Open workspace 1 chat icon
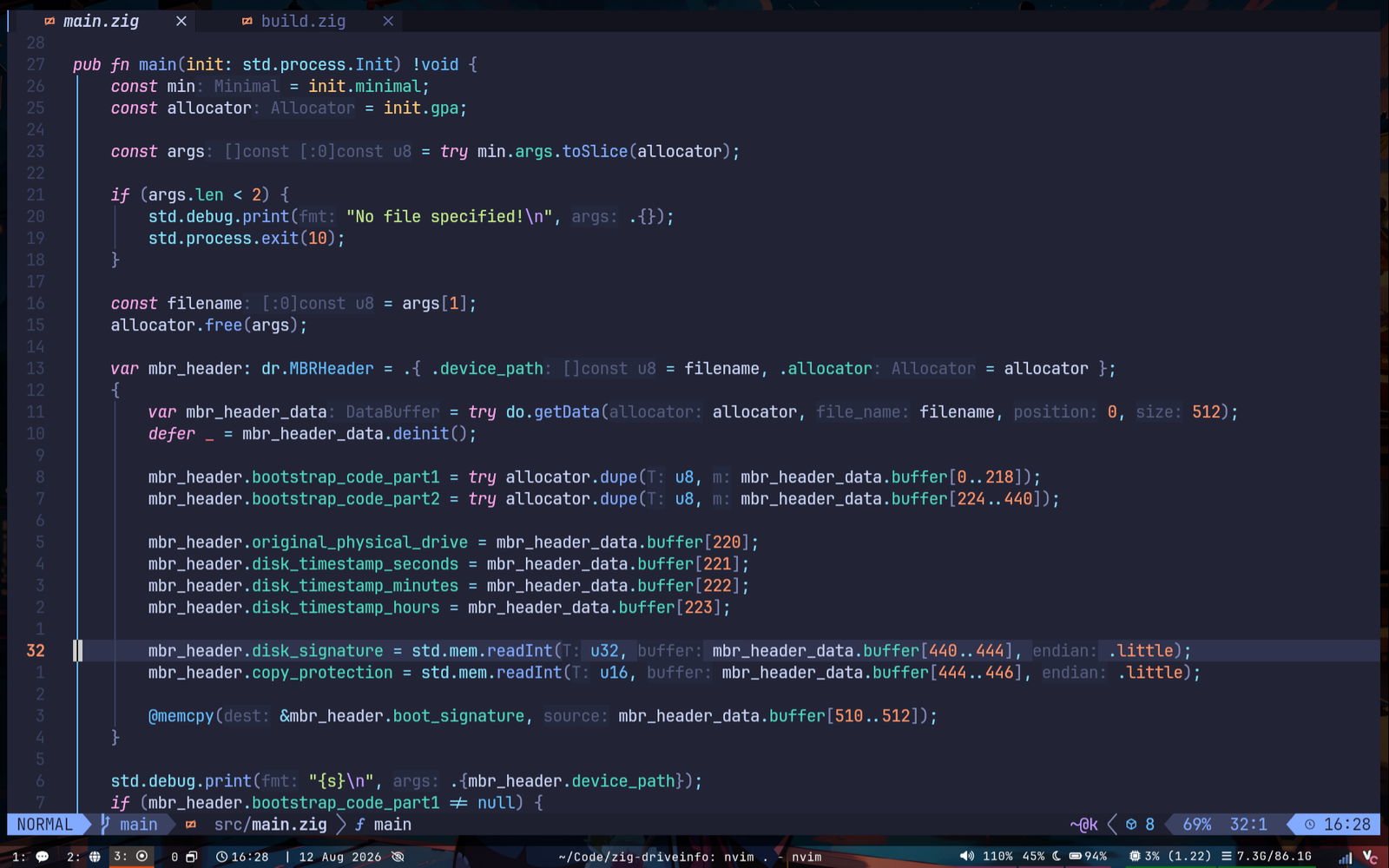This screenshot has width=1389, height=868. tap(42, 857)
